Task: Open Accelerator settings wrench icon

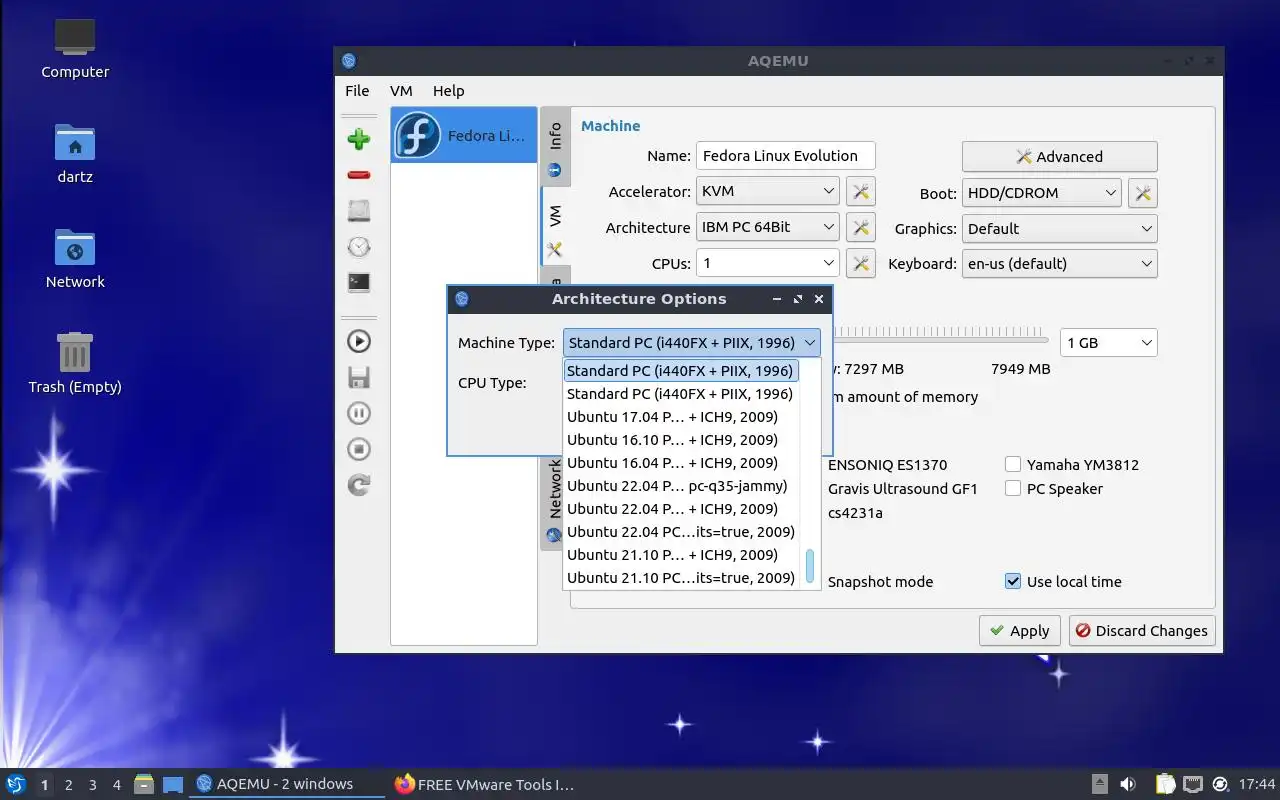Action: tap(861, 192)
